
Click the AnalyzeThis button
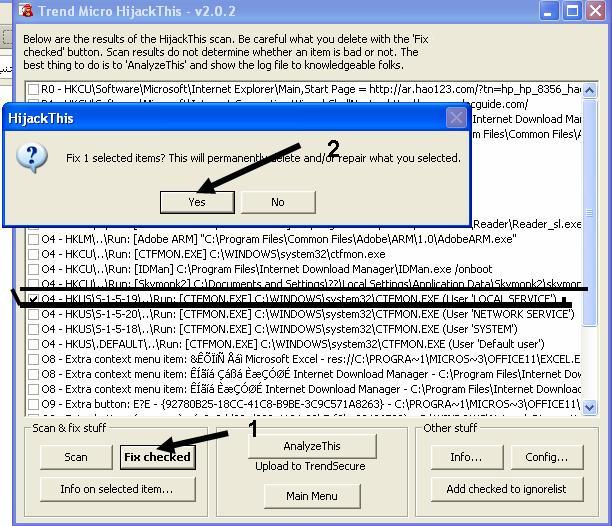coord(312,446)
